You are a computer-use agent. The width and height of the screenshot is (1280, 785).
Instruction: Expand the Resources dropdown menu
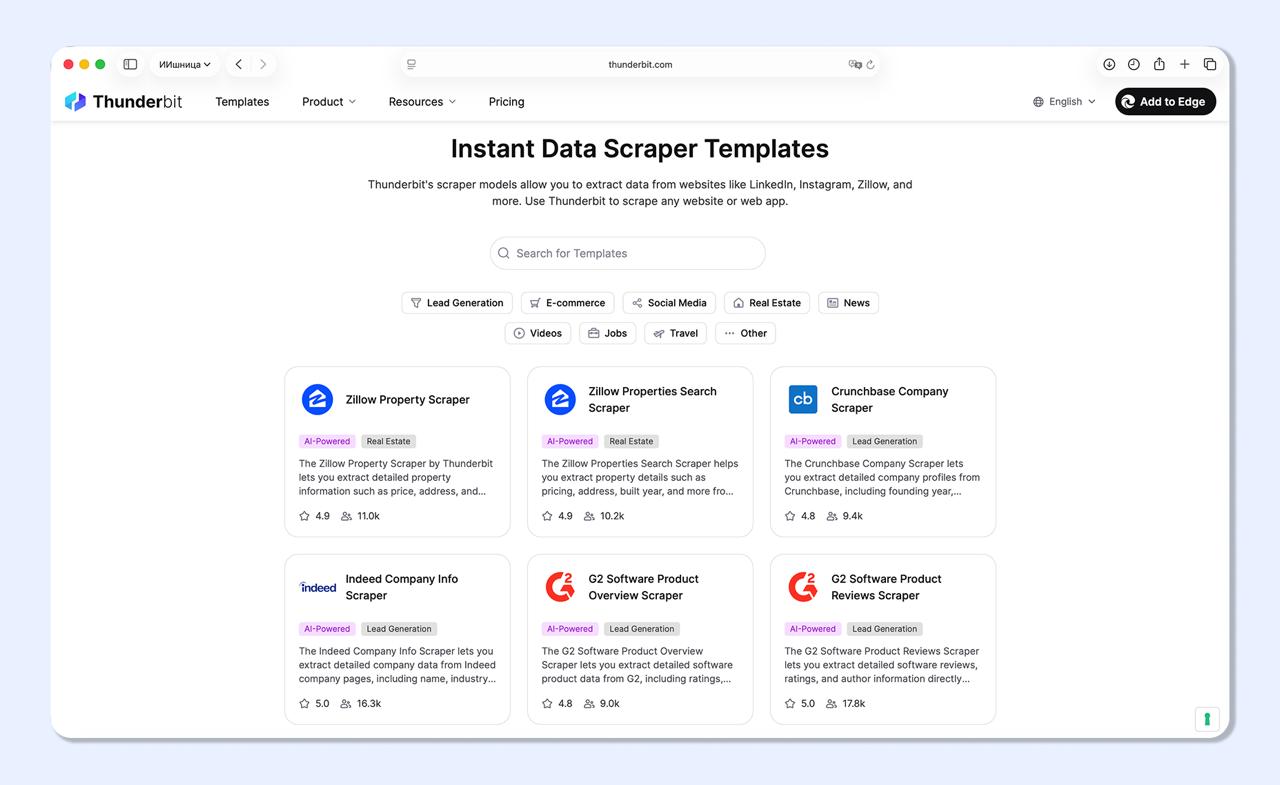(422, 102)
